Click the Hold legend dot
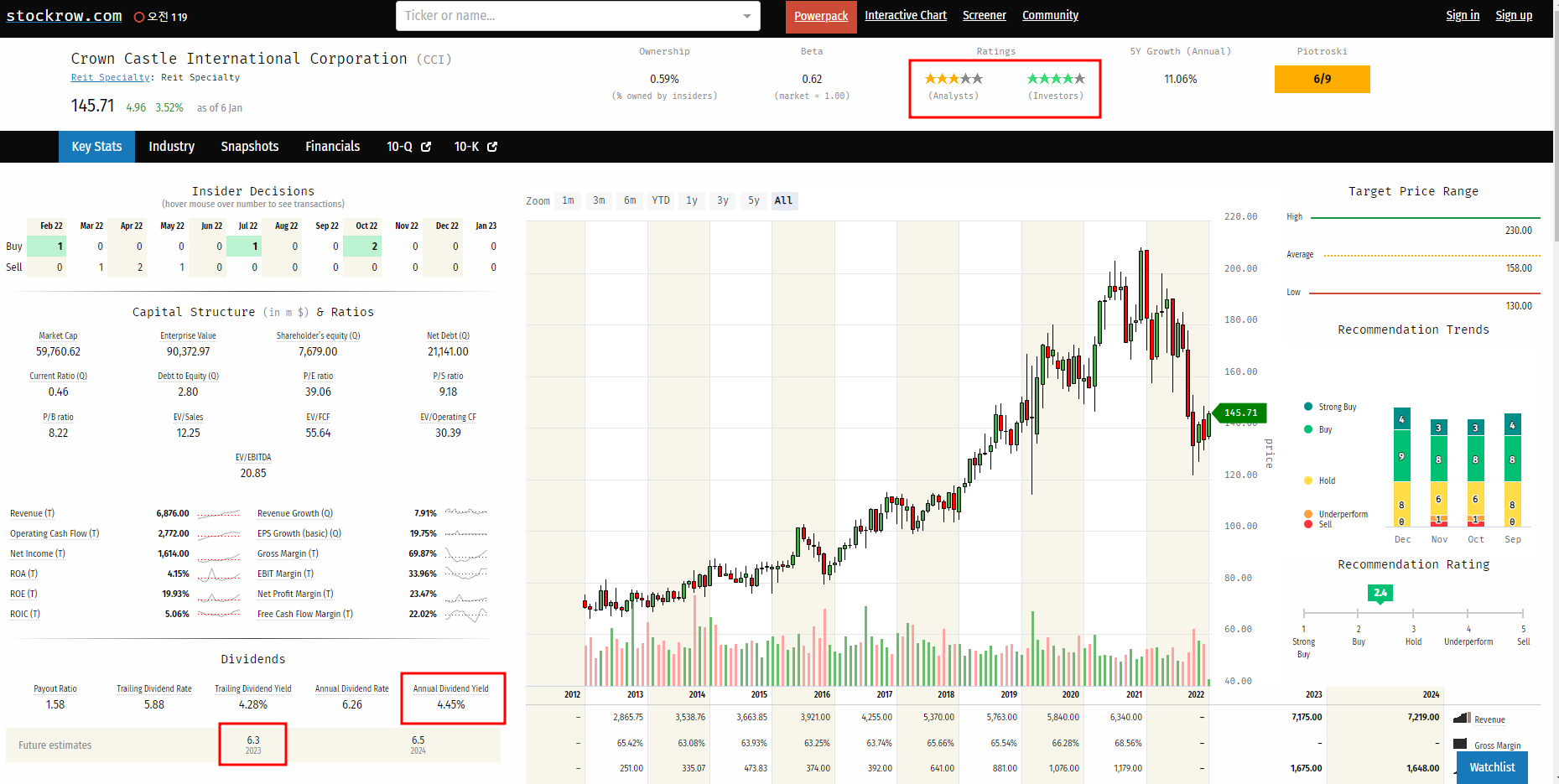The width and height of the screenshot is (1559, 784). pos(1308,480)
